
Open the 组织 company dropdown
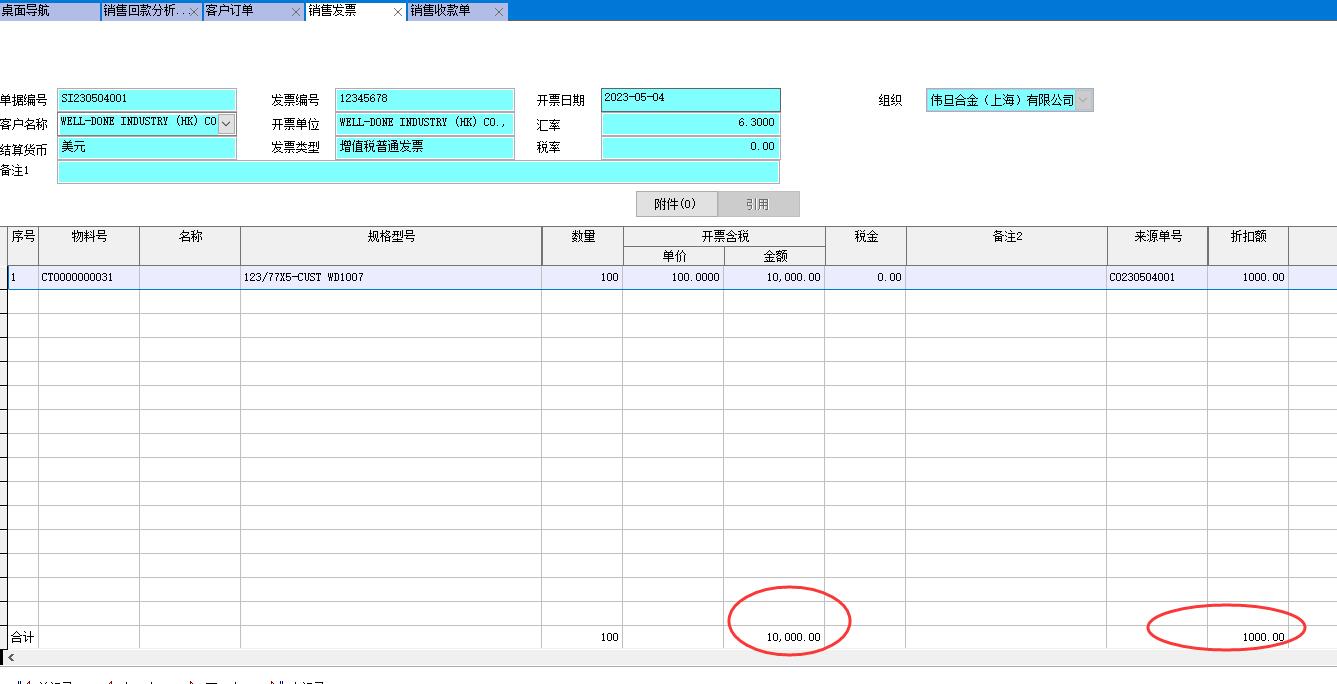(x=1083, y=100)
